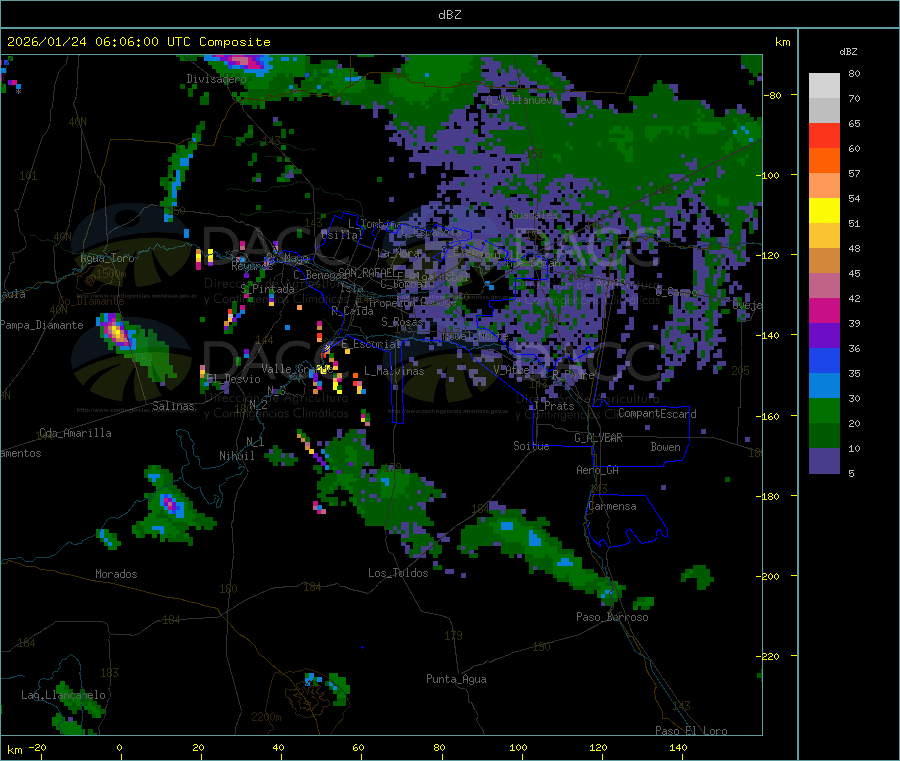This screenshot has width=900, height=761.
Task: Click the 140 tick on bottom axis
Action: pyautogui.click(x=678, y=747)
